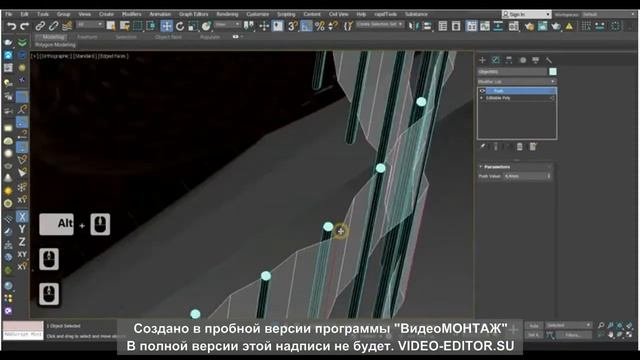
Task: Toggle visibility eye of Push modifier
Action: click(x=482, y=91)
